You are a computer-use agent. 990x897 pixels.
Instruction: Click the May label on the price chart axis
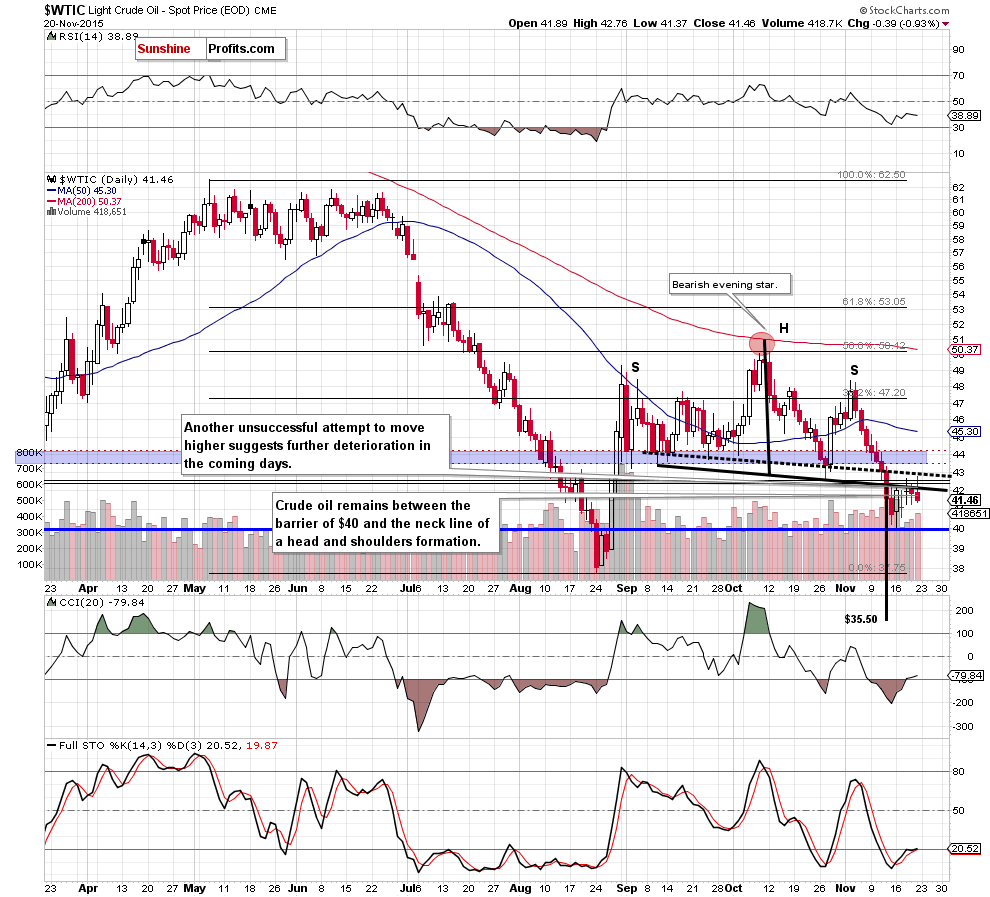tap(194, 588)
